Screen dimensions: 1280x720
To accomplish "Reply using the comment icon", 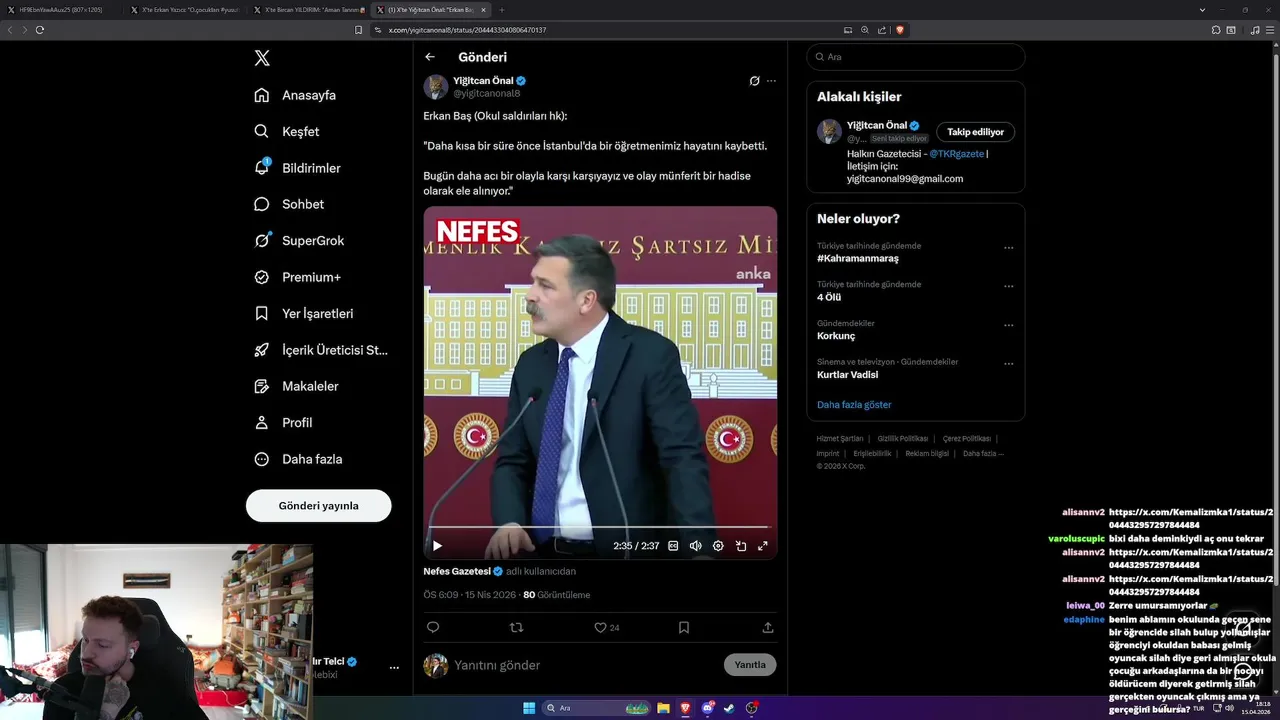I will pyautogui.click(x=433, y=627).
